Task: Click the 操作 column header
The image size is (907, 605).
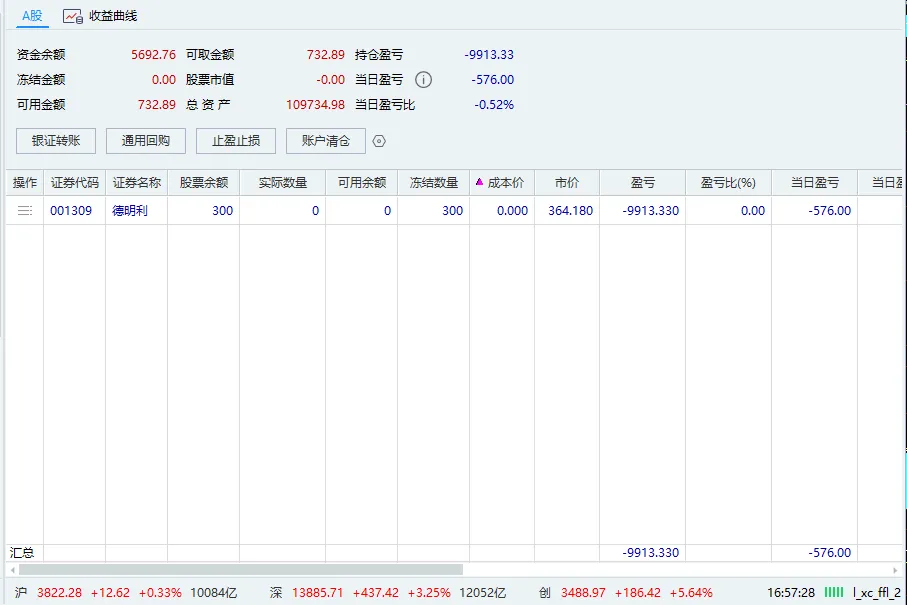Action: (x=25, y=183)
